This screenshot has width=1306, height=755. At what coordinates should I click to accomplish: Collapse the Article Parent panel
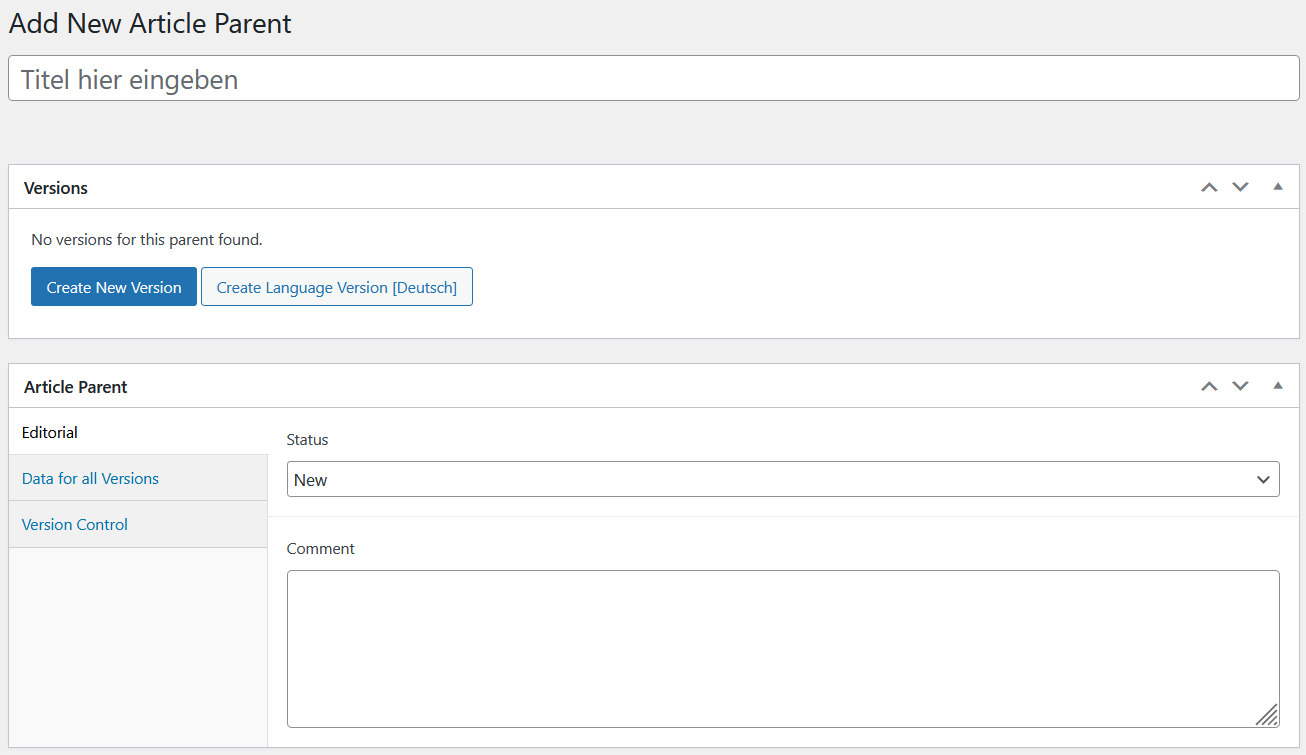[x=1277, y=386]
